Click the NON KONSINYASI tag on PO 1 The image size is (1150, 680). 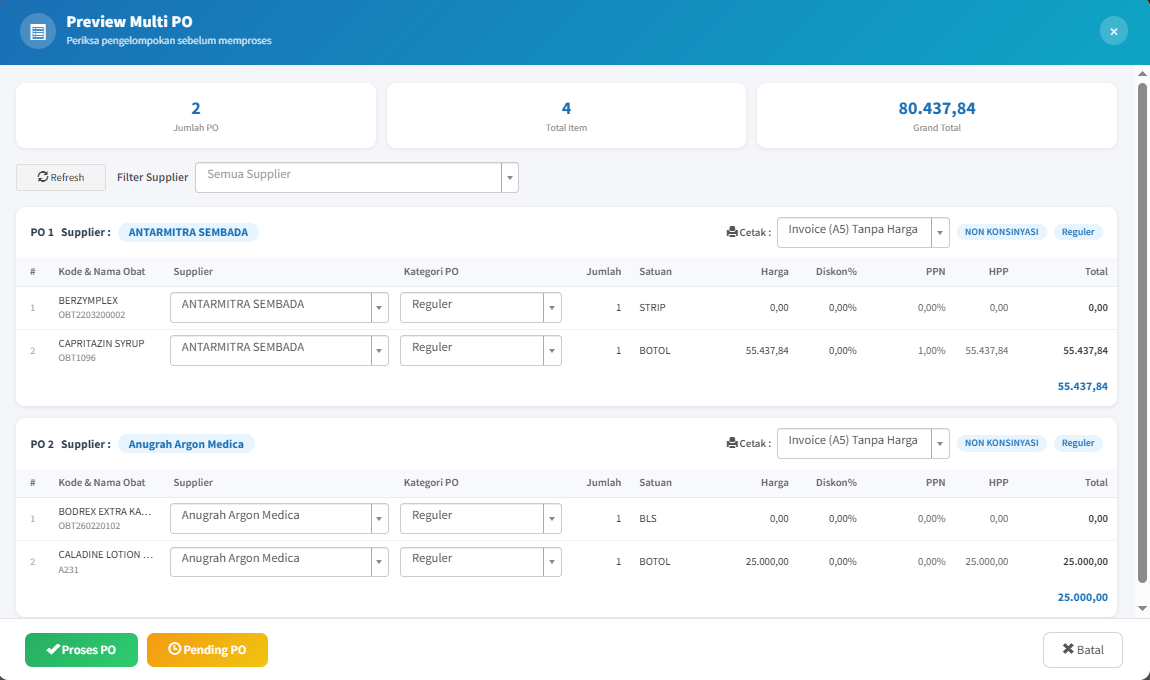[x=1001, y=232]
